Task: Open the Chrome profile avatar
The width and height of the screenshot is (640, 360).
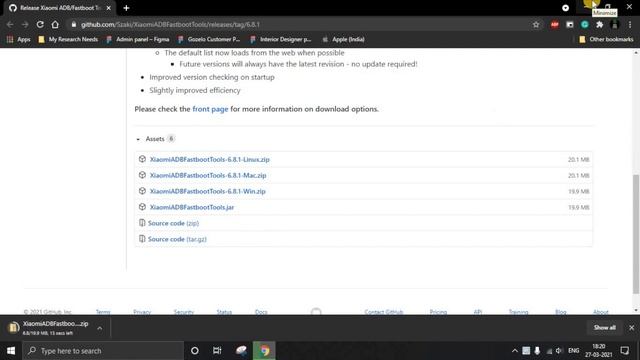Action: coord(615,24)
